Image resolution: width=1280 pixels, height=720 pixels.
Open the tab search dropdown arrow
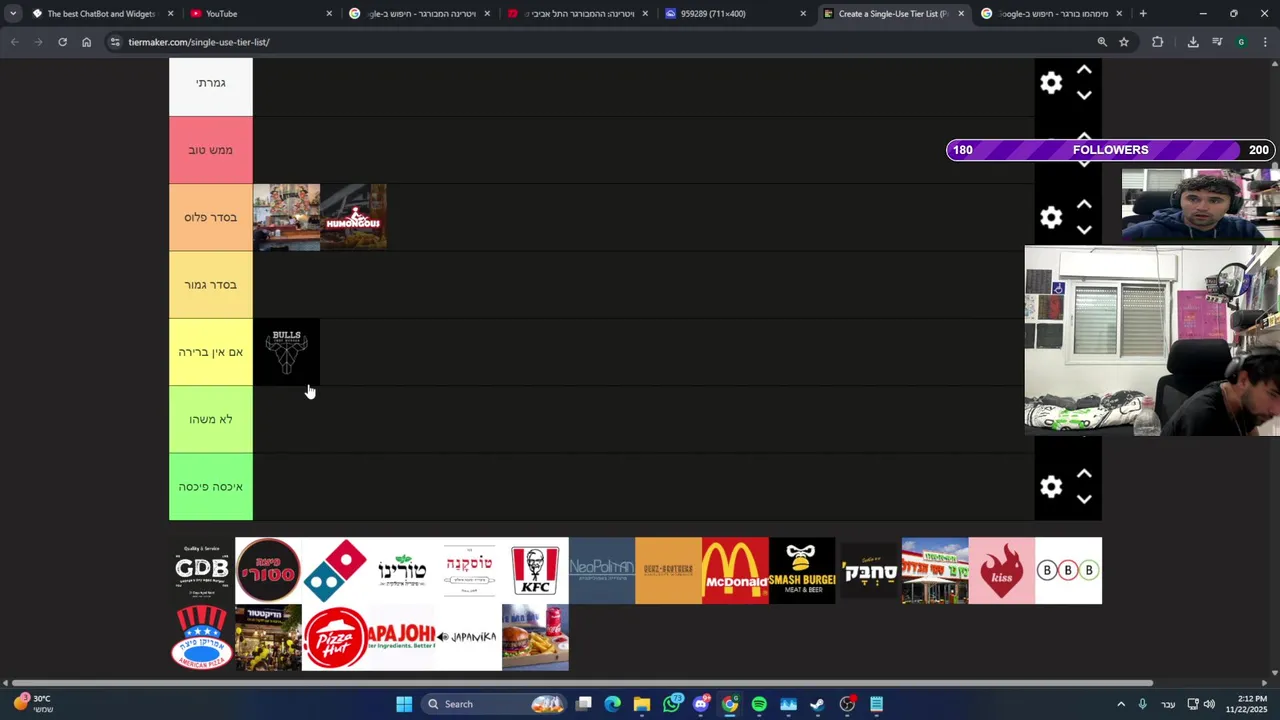pyautogui.click(x=12, y=14)
